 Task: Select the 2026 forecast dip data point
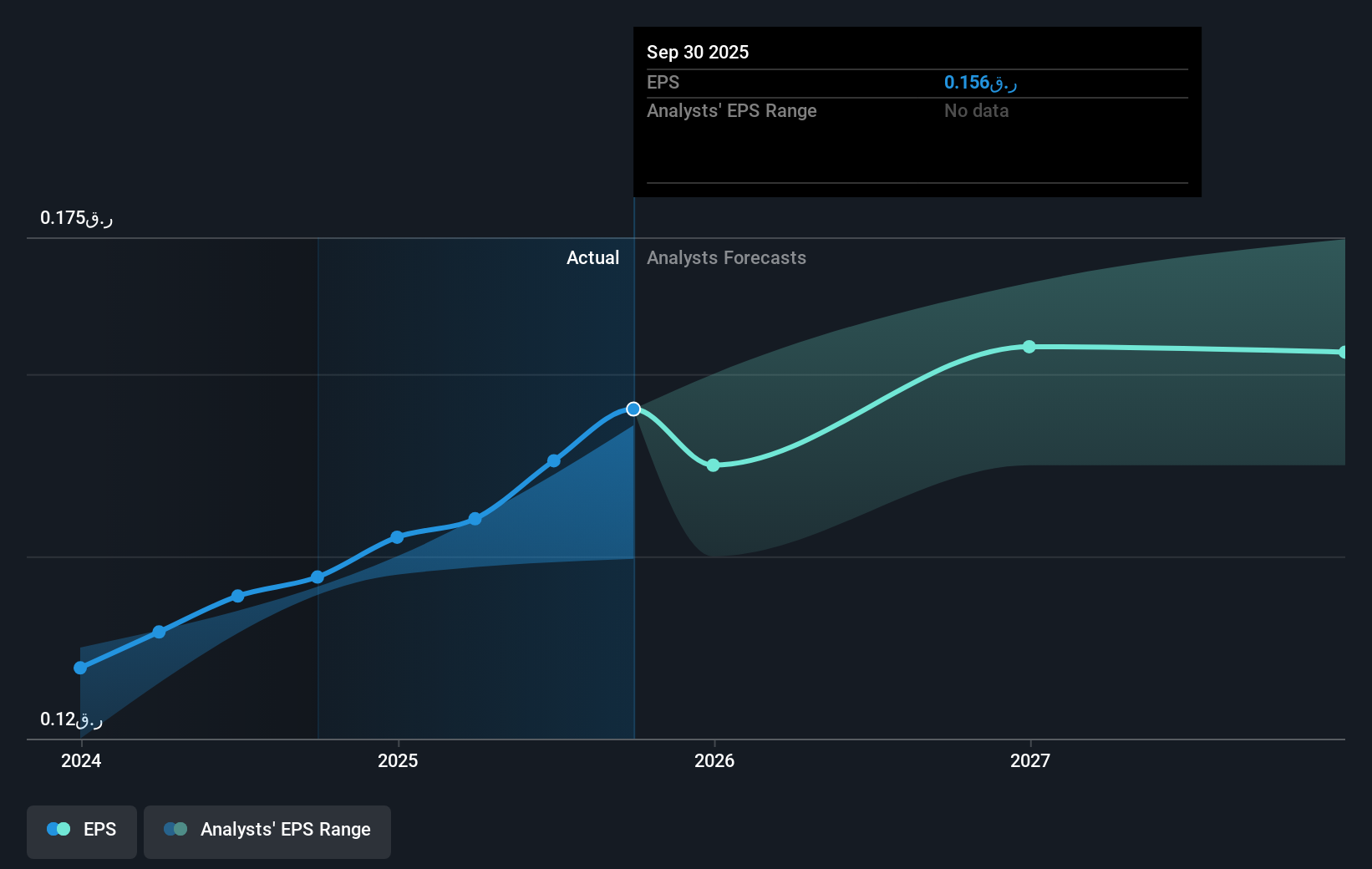click(713, 465)
